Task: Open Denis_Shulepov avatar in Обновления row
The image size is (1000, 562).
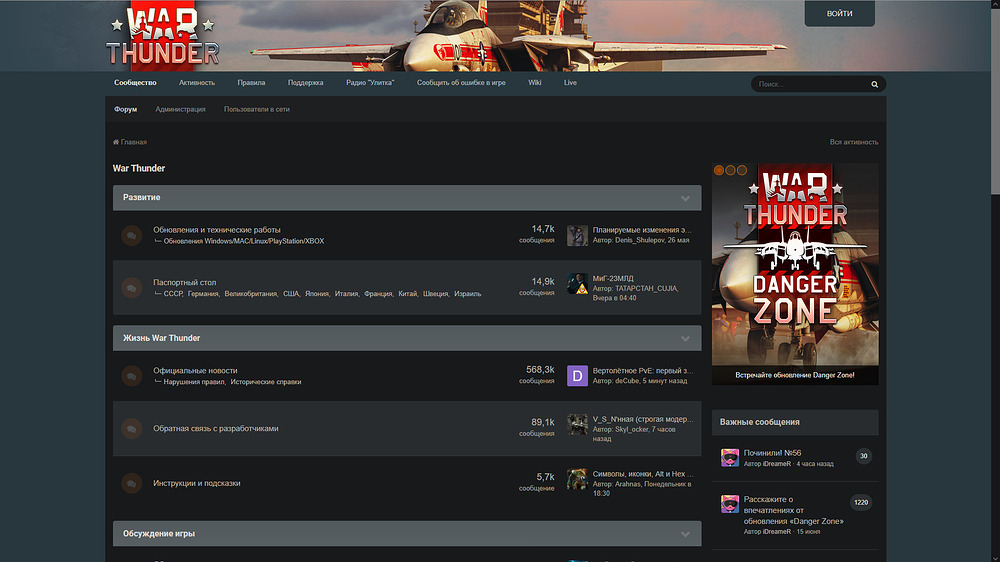Action: click(577, 235)
